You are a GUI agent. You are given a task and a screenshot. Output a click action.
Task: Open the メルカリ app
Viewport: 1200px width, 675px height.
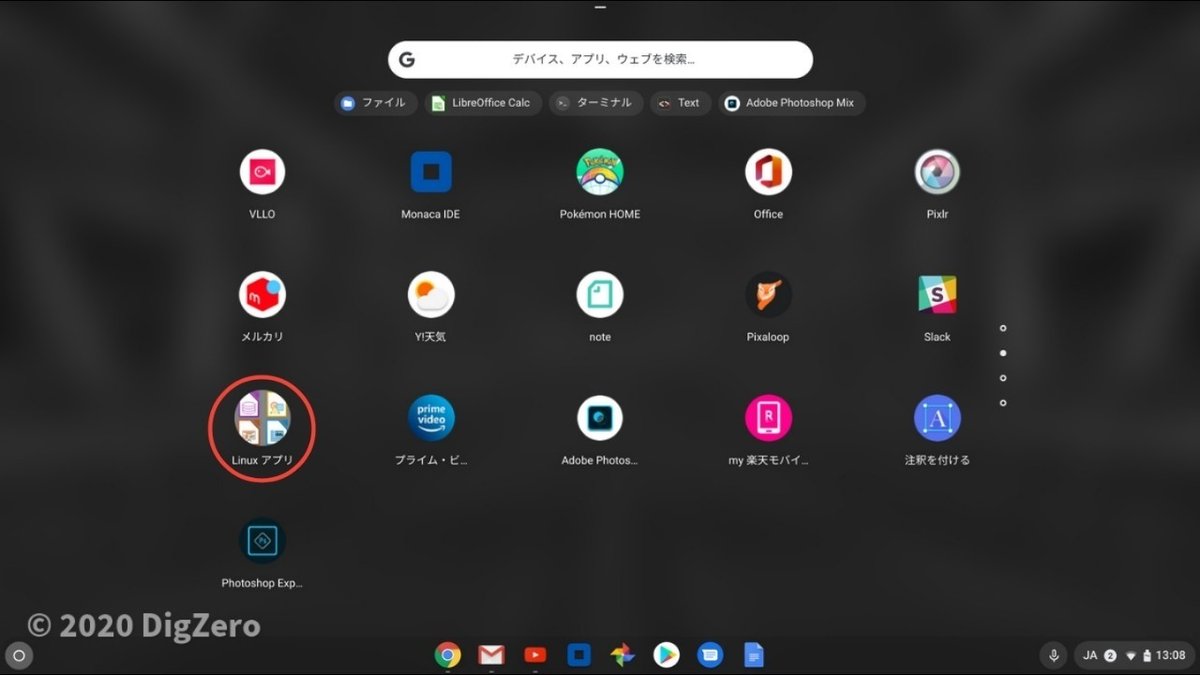(262, 295)
